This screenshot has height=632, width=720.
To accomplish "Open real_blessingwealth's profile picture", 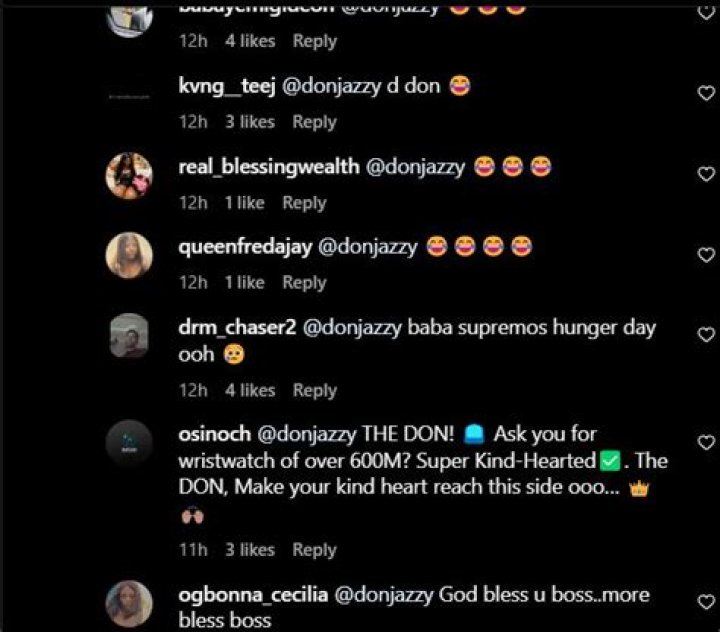I will pyautogui.click(x=129, y=176).
